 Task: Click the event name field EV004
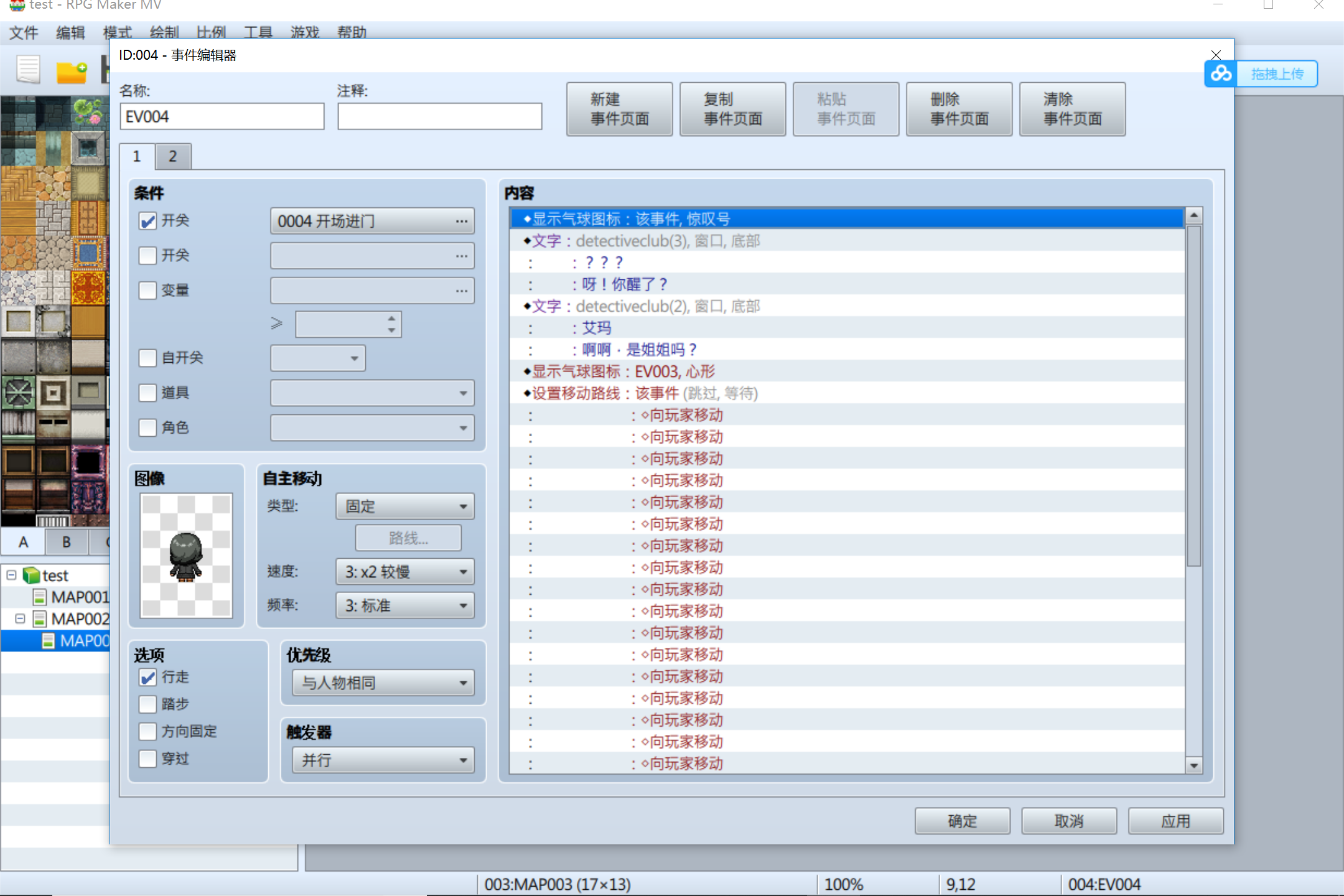[x=222, y=116]
